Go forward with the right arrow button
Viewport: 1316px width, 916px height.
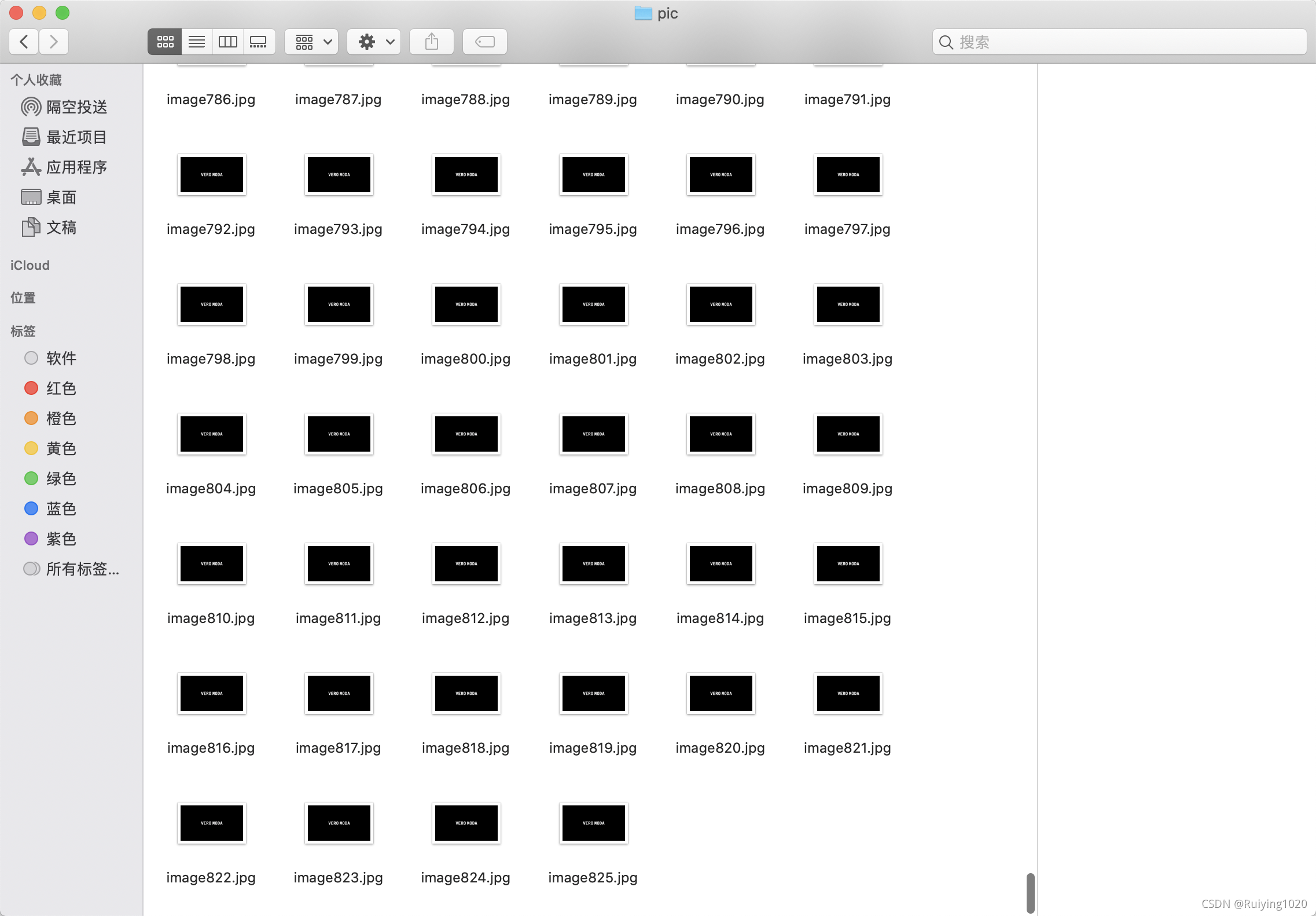click(x=54, y=42)
